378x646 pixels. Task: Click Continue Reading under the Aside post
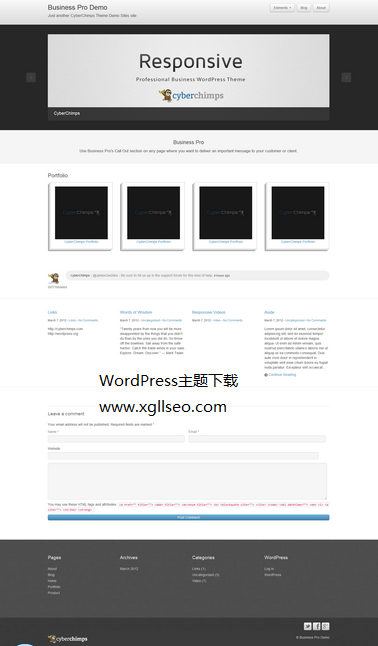pos(282,374)
